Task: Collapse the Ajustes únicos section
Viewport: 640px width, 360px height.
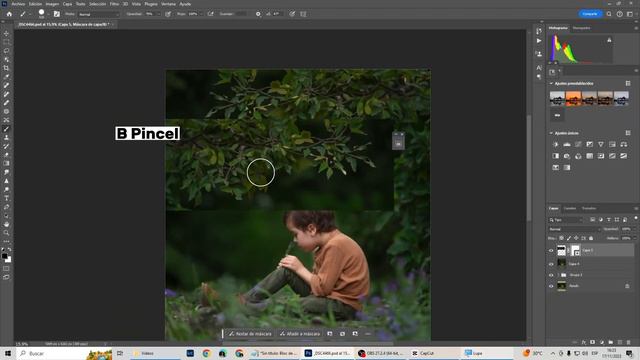Action: [551, 133]
